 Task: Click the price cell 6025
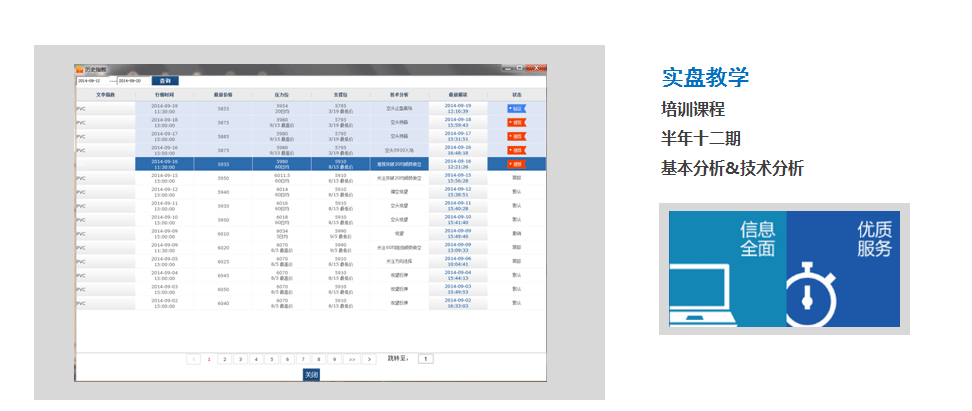(x=223, y=262)
